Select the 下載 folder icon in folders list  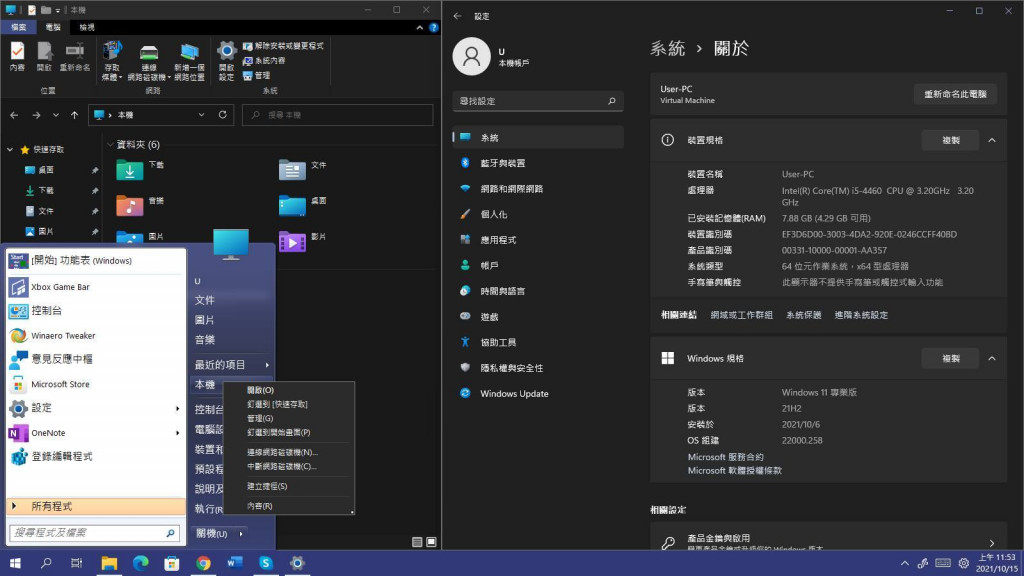tap(129, 170)
